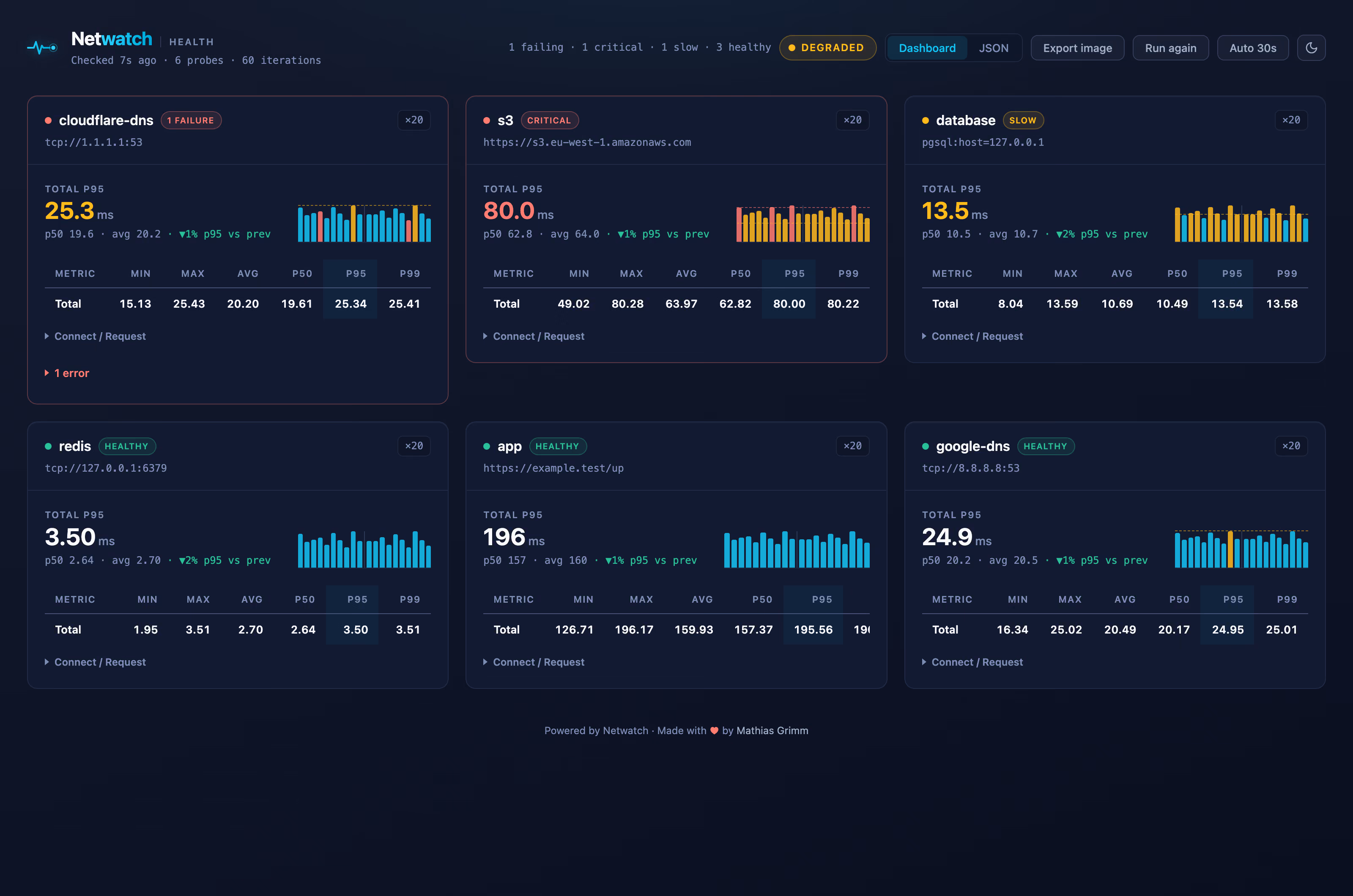
Task: Click the ×20 badge on google-dns card
Action: click(x=1291, y=446)
